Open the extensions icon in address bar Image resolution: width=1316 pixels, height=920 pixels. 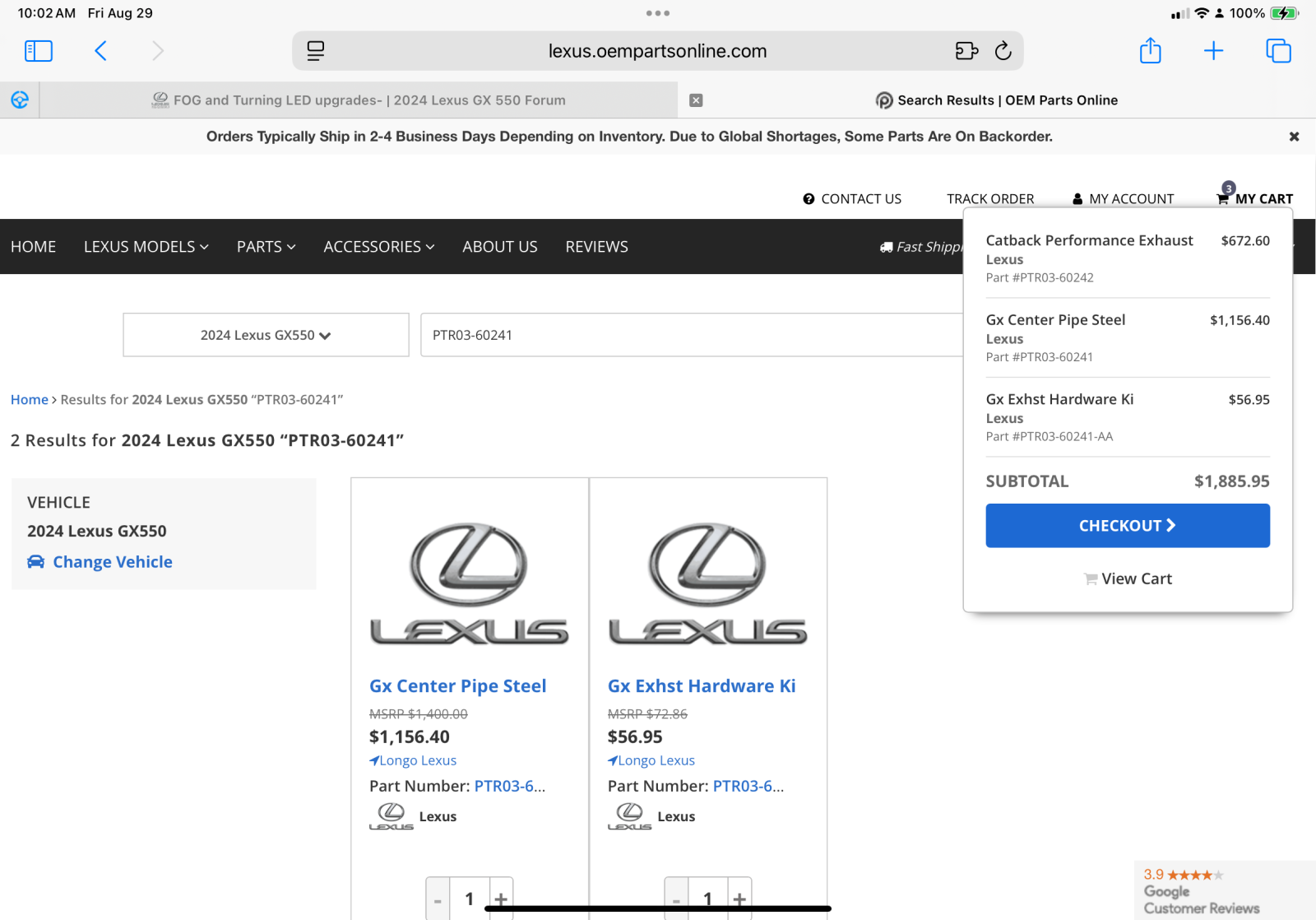[x=966, y=51]
